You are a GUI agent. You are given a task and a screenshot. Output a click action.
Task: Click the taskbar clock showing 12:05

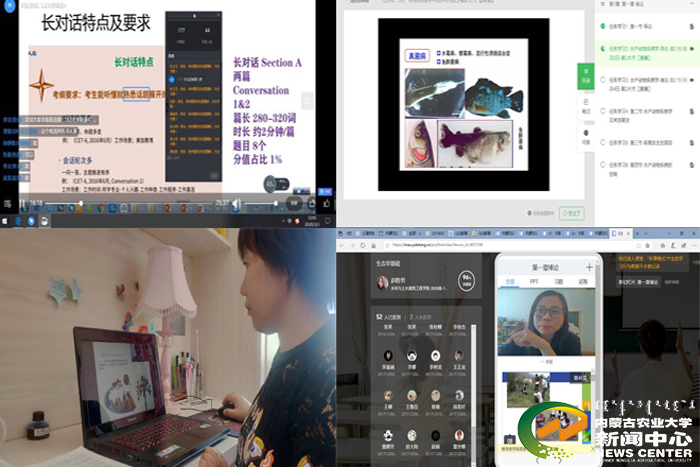311,221
